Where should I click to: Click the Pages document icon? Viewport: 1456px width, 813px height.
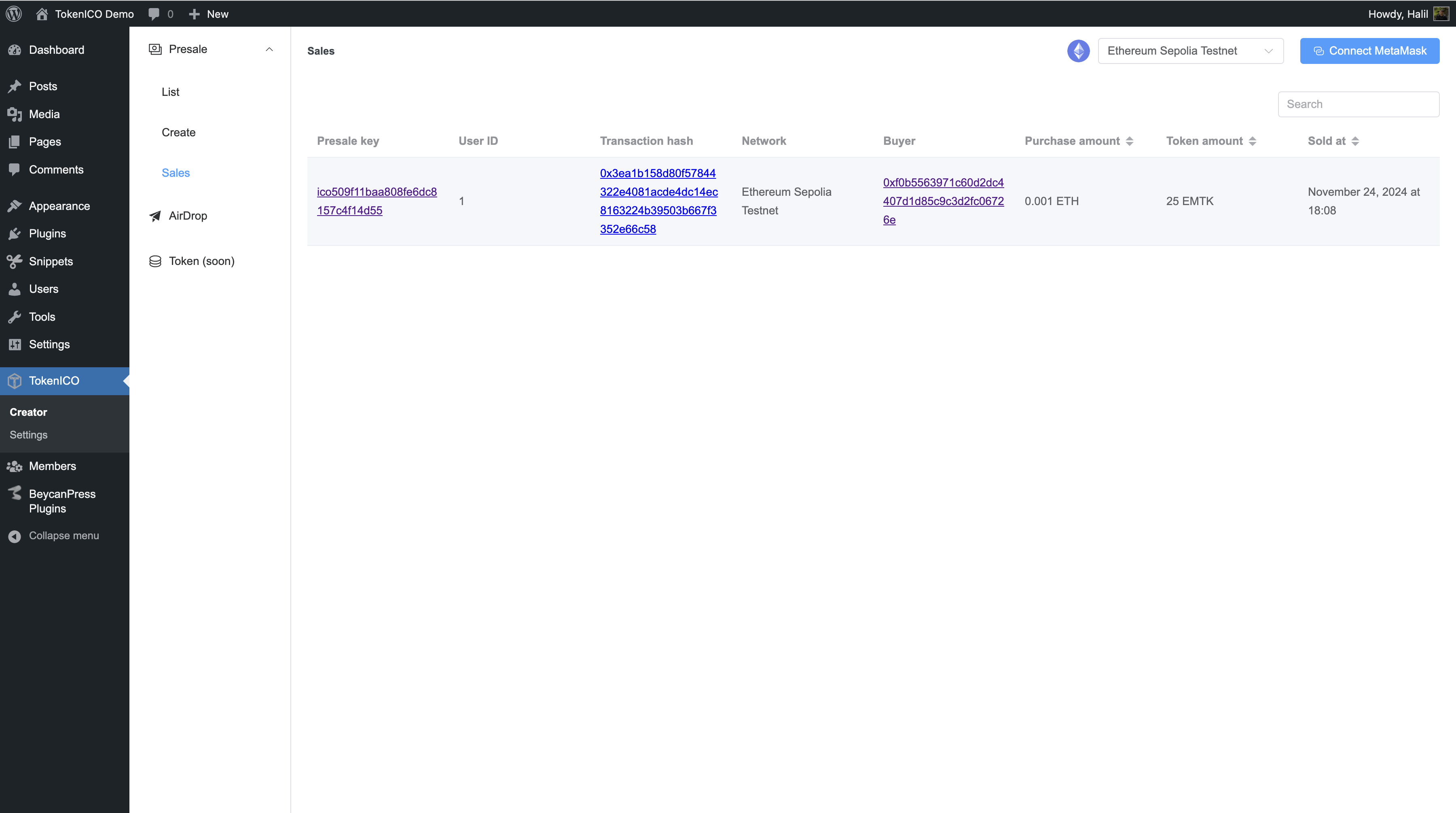tap(15, 142)
